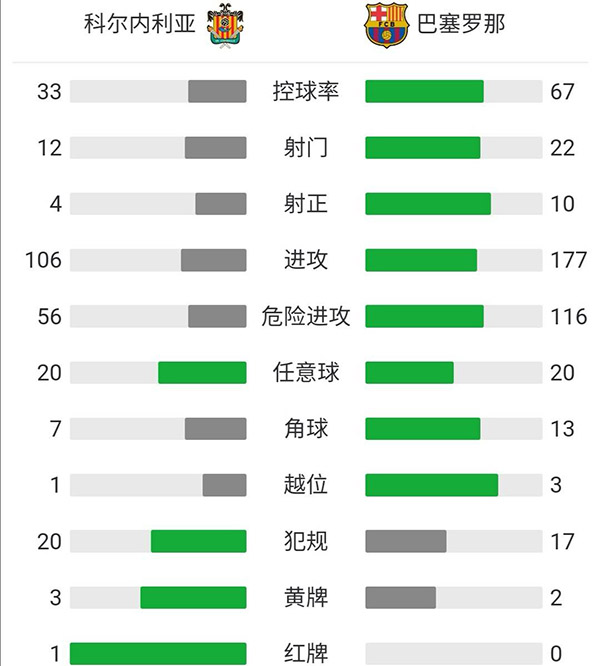Click Cornellà's full green 红牌 bar

(x=158, y=654)
